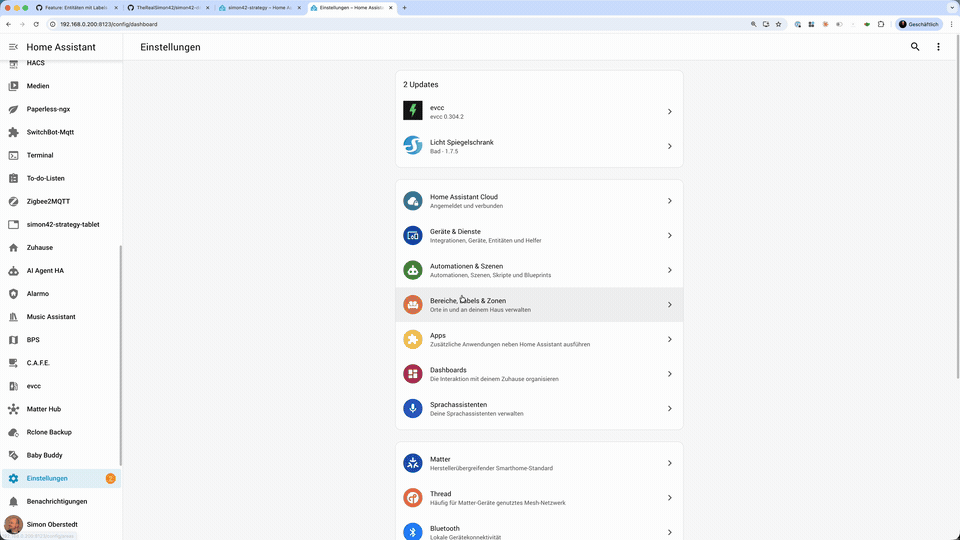Bookmark this page with the star
Viewport: 960px width, 540px height.
click(778, 24)
